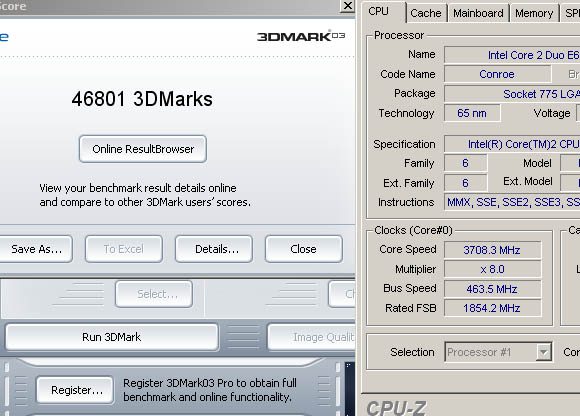
Task: Close the score window with X
Action: [x=347, y=6]
